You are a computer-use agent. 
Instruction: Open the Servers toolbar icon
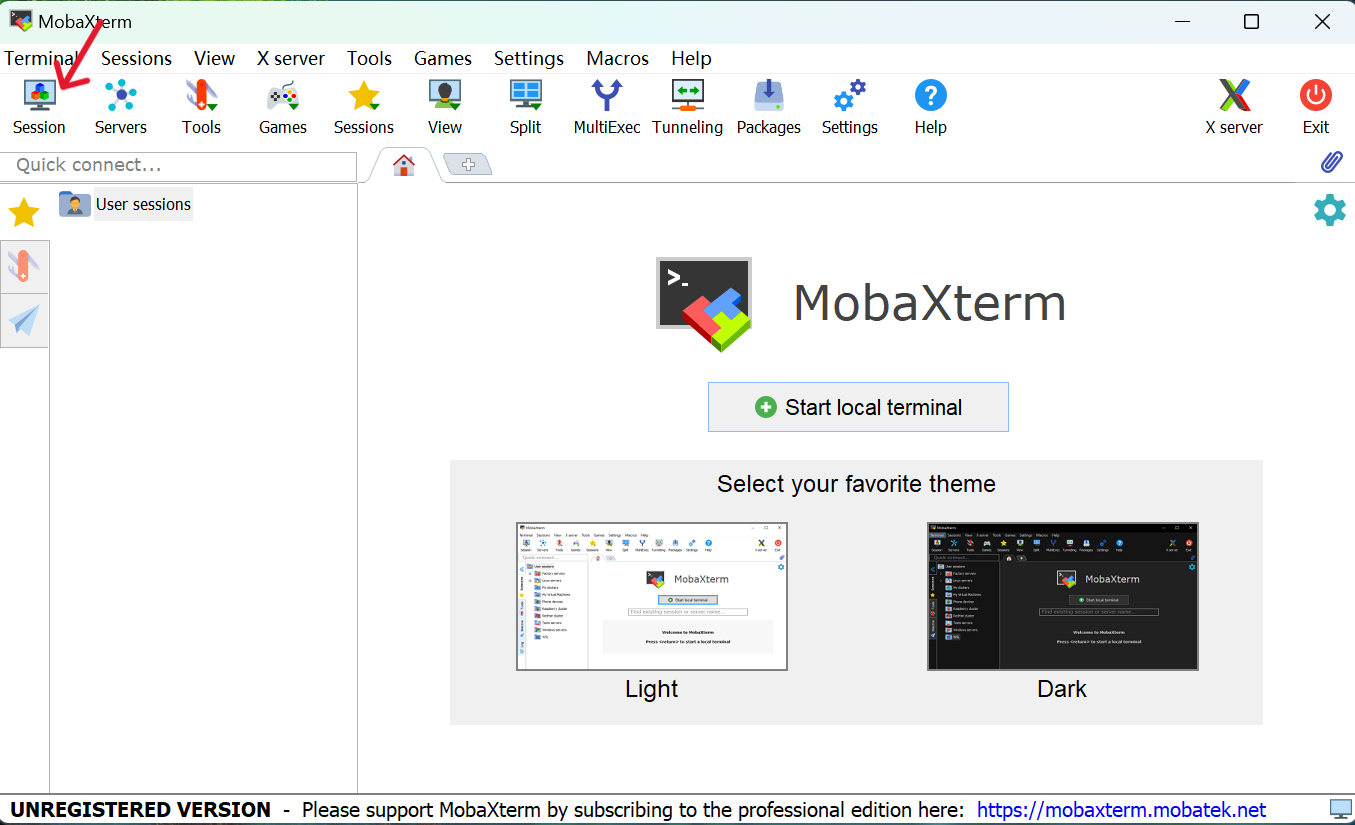click(x=121, y=108)
